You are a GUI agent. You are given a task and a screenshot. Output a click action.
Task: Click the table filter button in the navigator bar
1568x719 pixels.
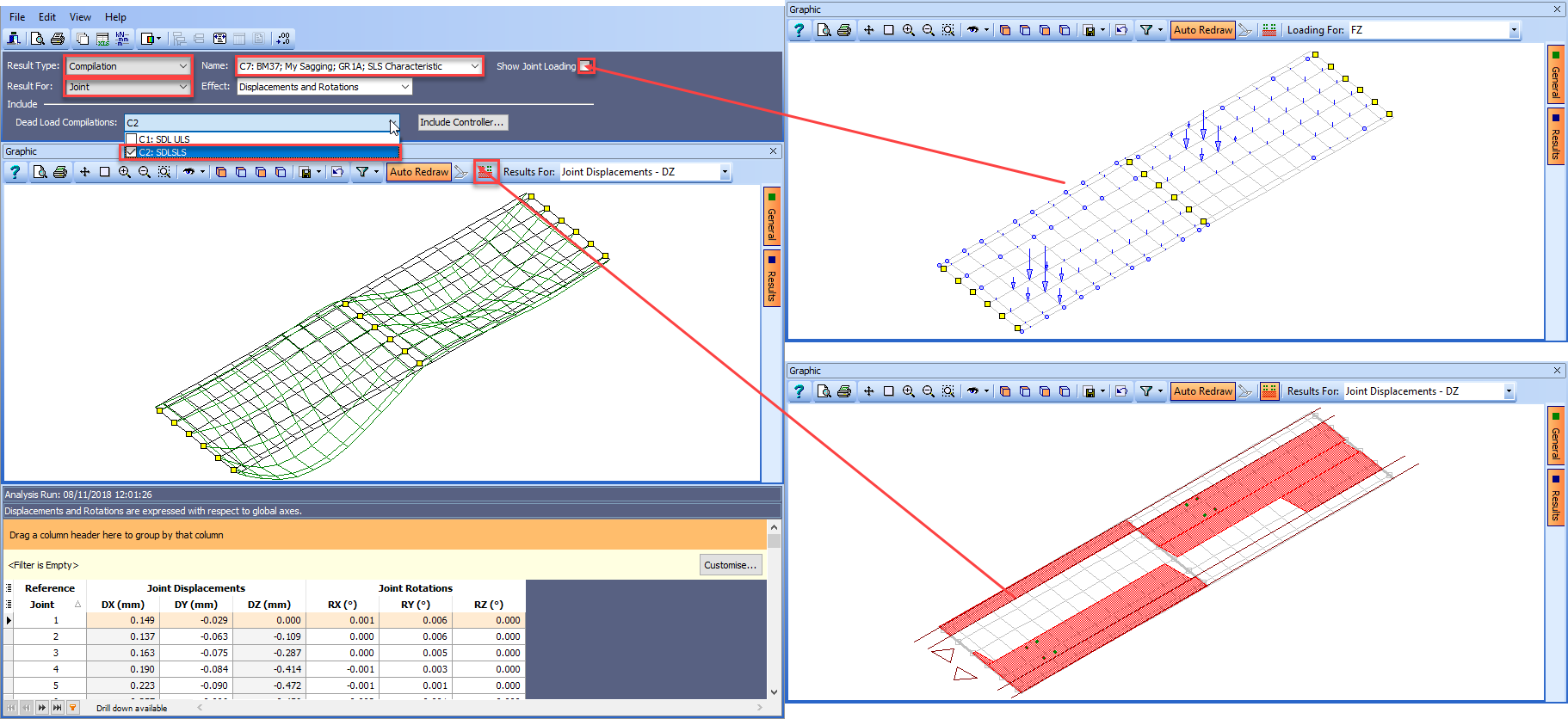[73, 708]
